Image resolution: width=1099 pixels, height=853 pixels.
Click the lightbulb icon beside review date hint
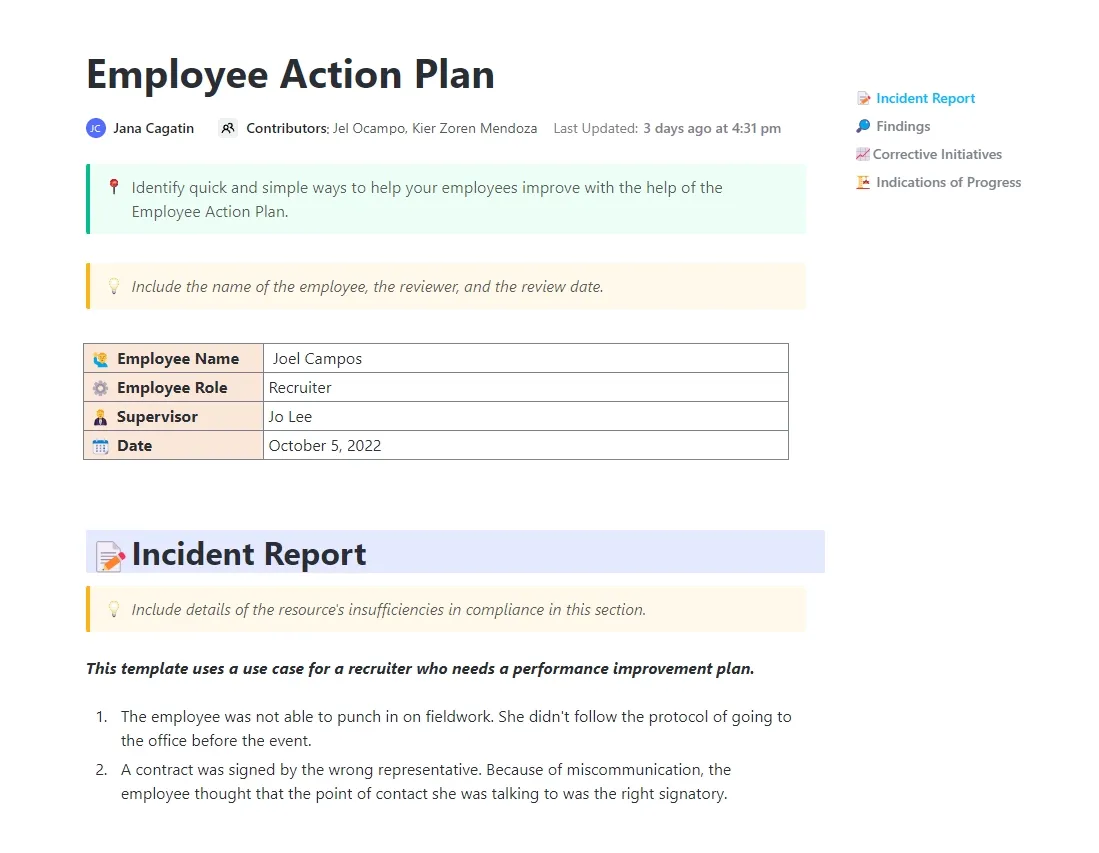[114, 286]
